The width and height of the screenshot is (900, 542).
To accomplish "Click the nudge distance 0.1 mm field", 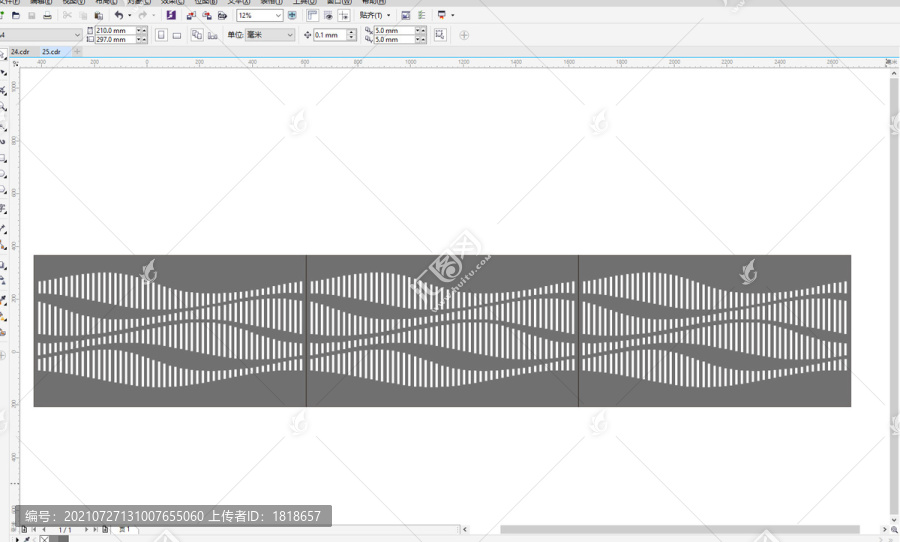I will tap(330, 35).
